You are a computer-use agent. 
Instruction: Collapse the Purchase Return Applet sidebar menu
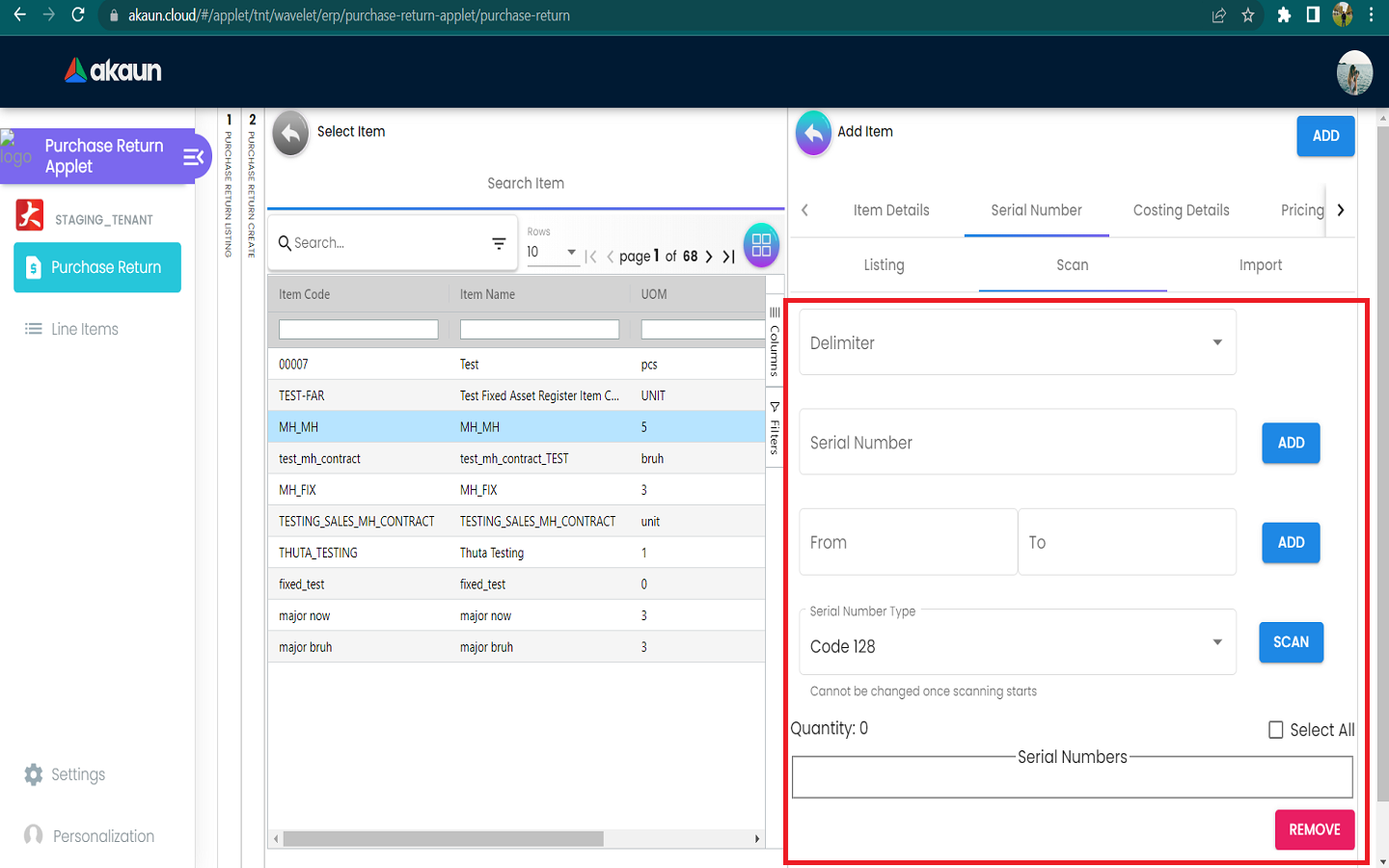(193, 157)
